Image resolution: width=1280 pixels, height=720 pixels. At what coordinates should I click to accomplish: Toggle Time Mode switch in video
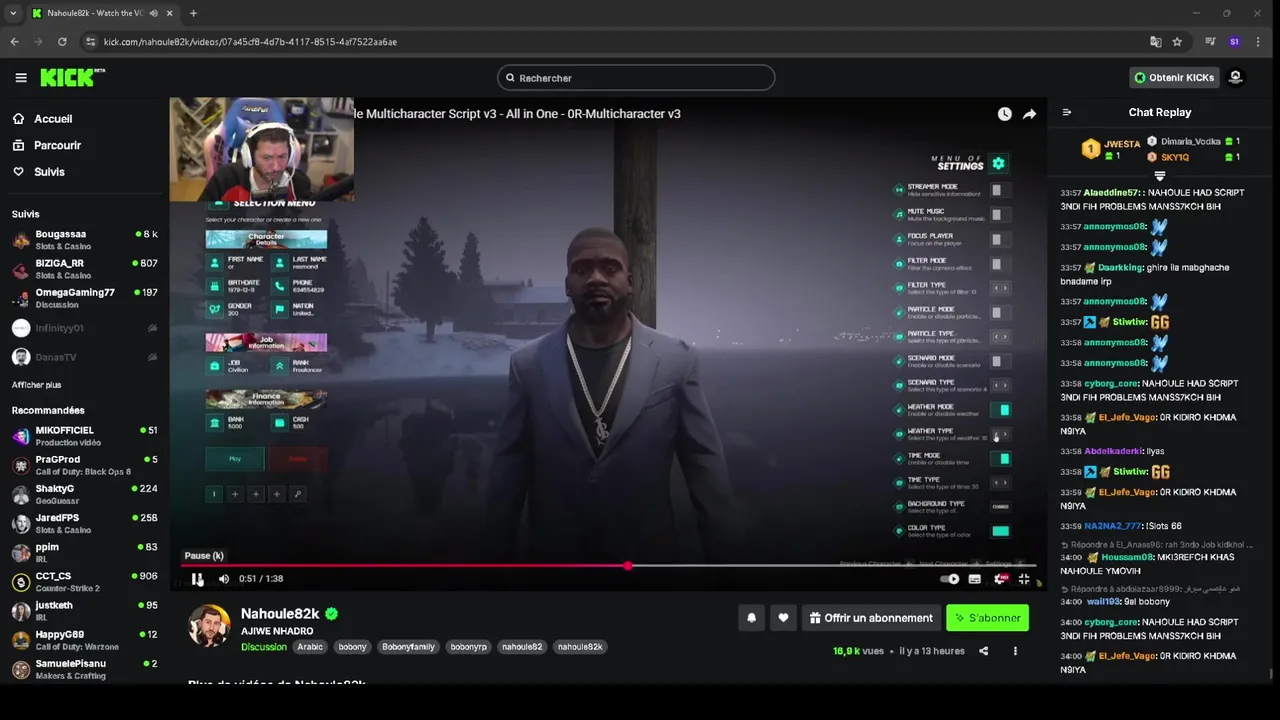pos(1000,459)
